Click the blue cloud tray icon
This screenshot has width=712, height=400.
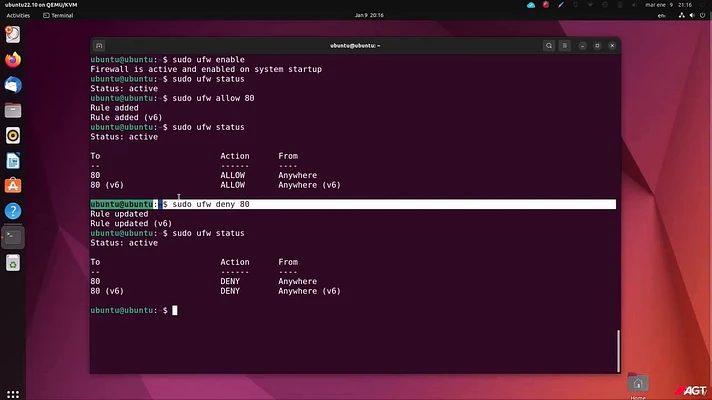531,5
